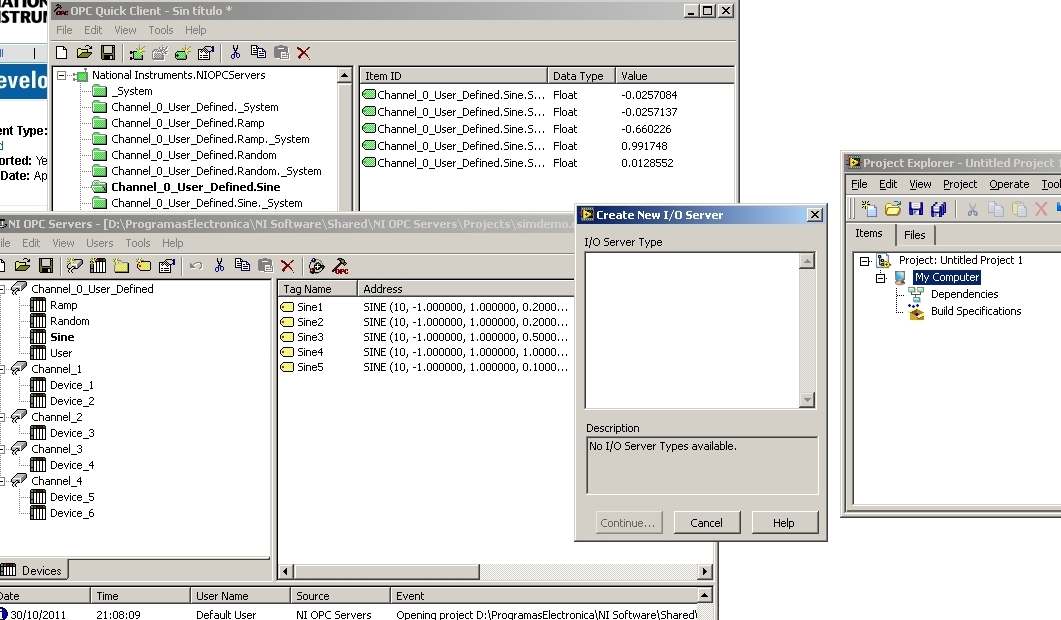This screenshot has width=1061, height=620.
Task: Open file icon in OPC Quick Client toolbar
Action: click(x=85, y=53)
